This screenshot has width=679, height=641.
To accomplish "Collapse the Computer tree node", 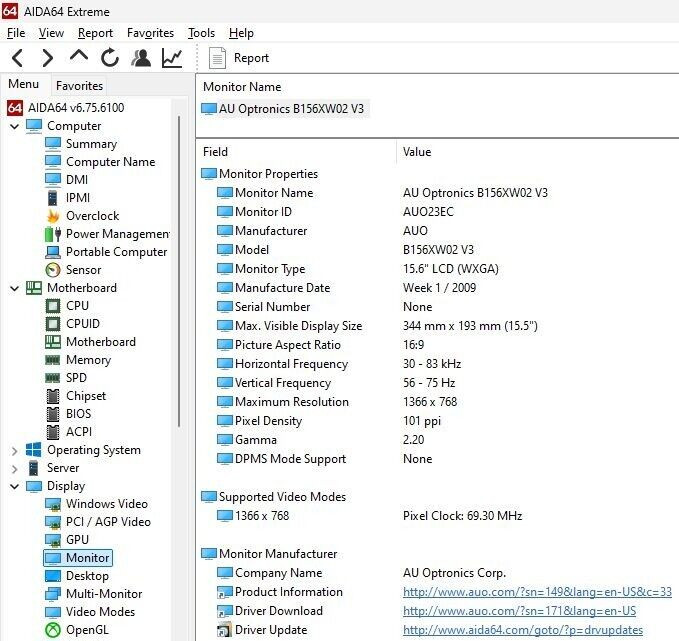I will point(14,126).
